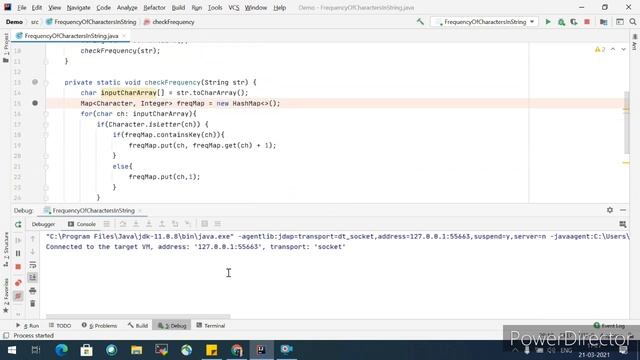Click the Step Into icon in debugger toolbar
Viewport: 640px width, 360px height.
[136, 224]
